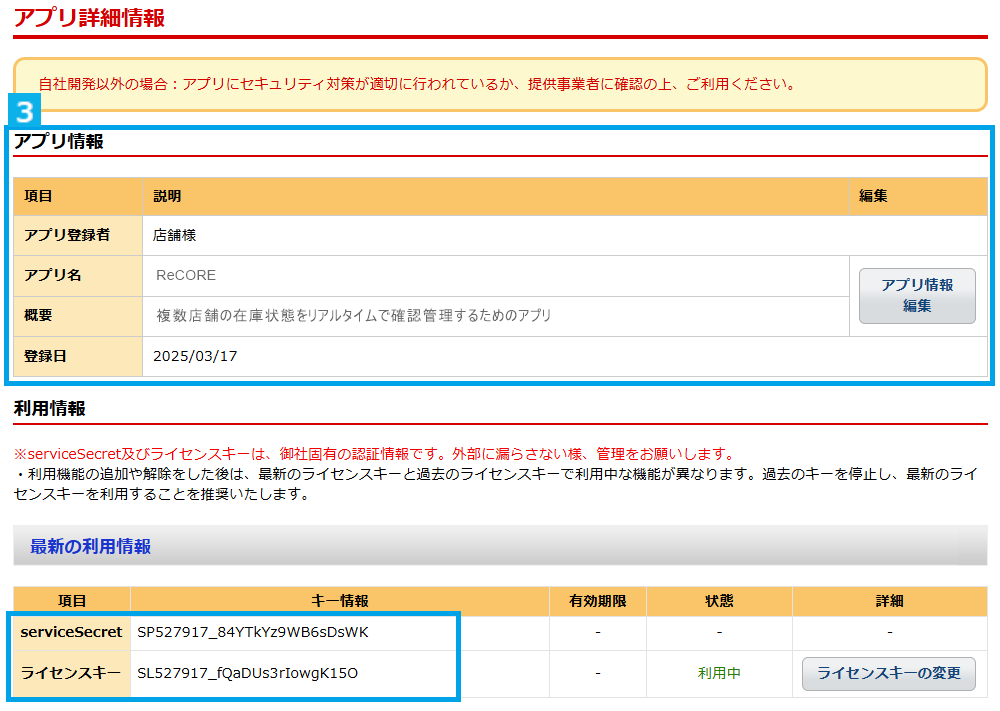Click the アプリ情報 section heading
This screenshot has height=711, width=1000.
click(59, 141)
